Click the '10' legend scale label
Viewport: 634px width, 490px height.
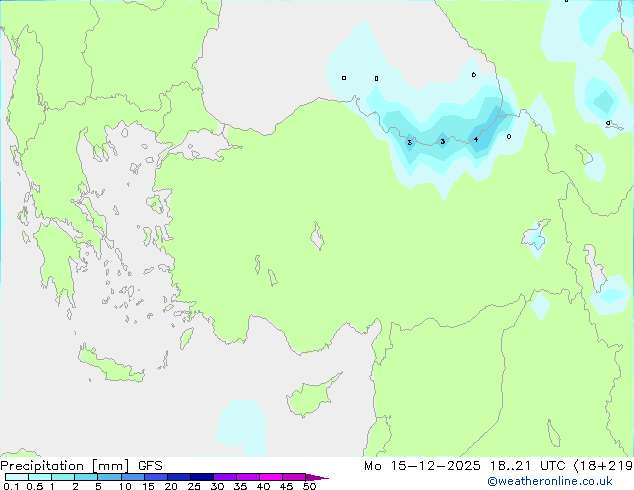click(x=125, y=486)
